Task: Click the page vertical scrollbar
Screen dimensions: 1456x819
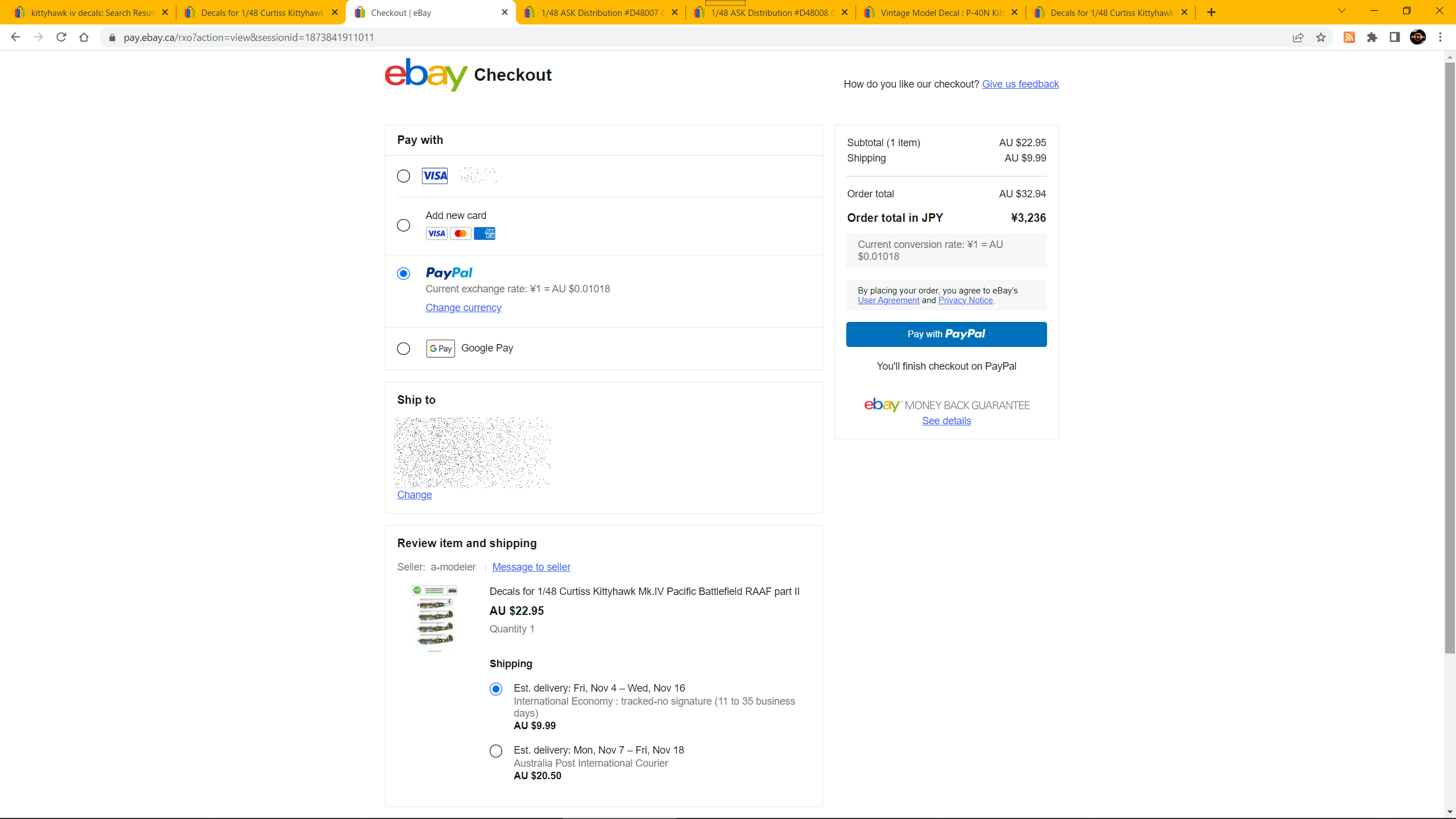Action: pyautogui.click(x=1450, y=358)
